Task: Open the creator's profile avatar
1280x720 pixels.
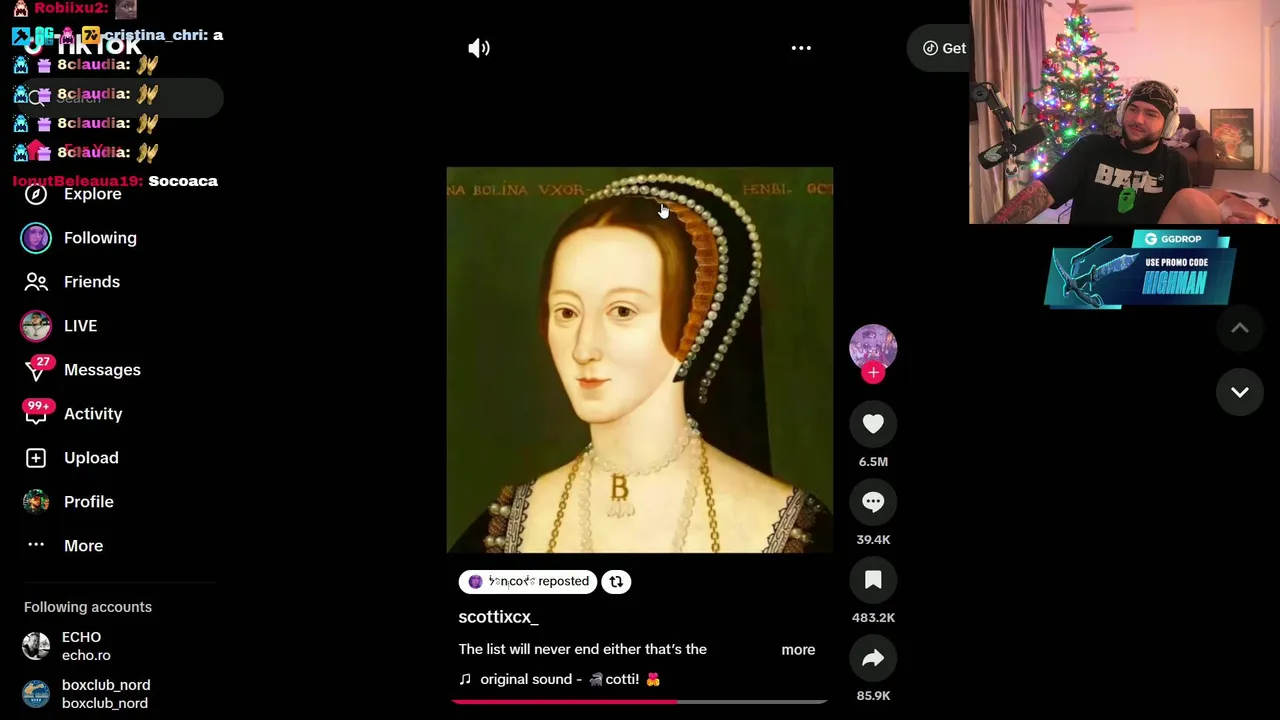Action: [x=873, y=347]
